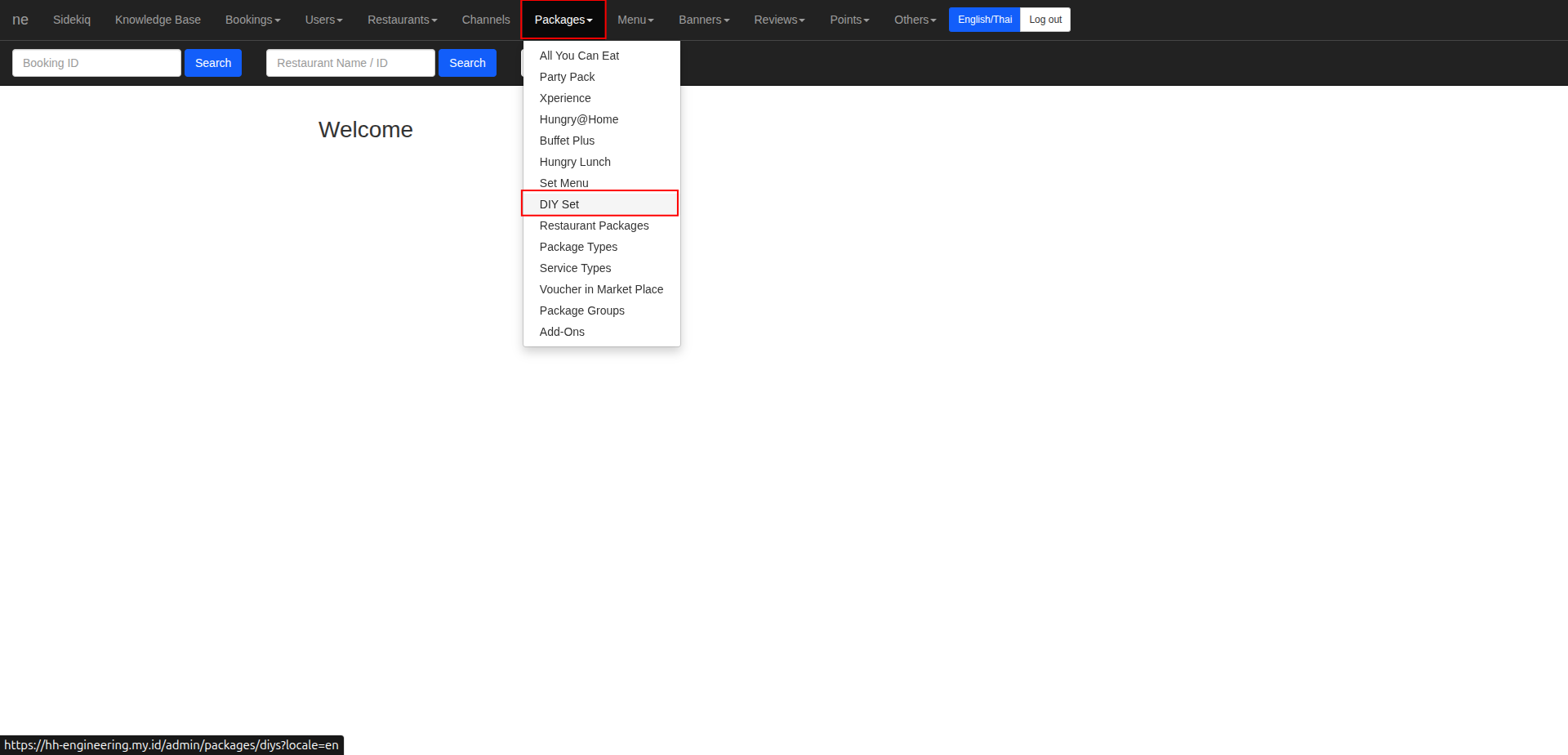Viewport: 1568px width, 755px height.
Task: Select Party Pack menu entry
Action: click(x=567, y=77)
